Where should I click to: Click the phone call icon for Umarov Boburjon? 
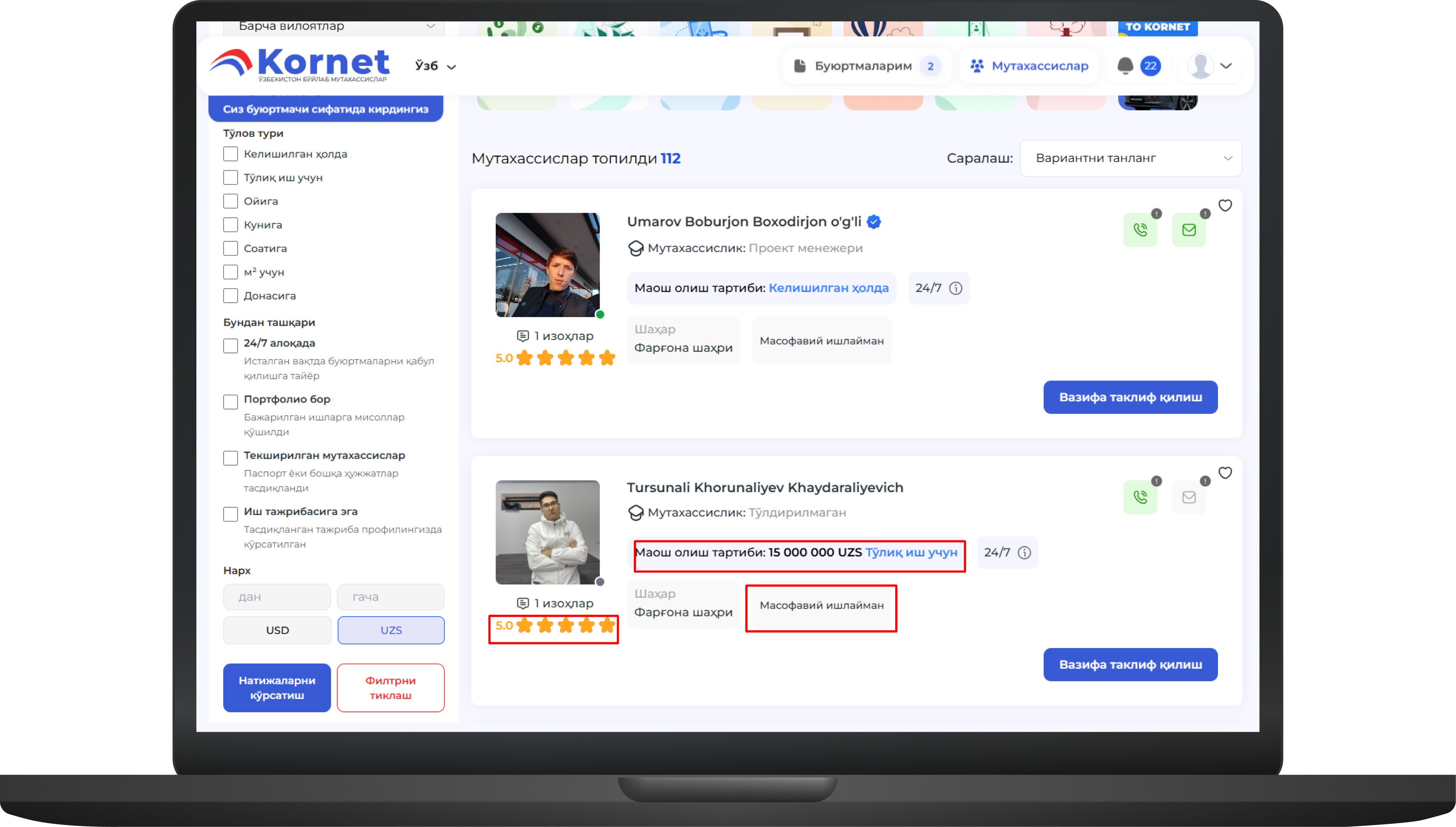[1140, 230]
